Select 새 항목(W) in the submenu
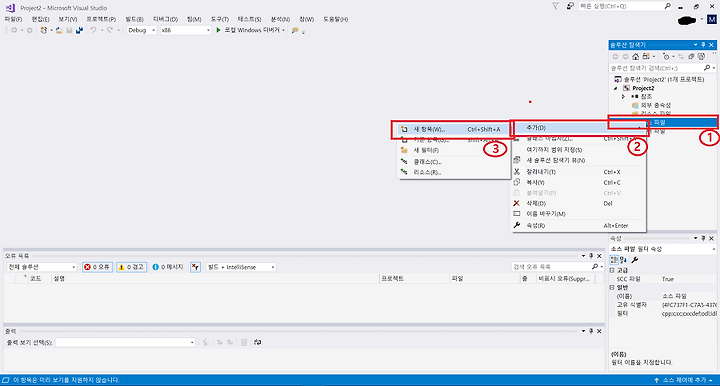The image size is (720, 386). tap(455, 129)
